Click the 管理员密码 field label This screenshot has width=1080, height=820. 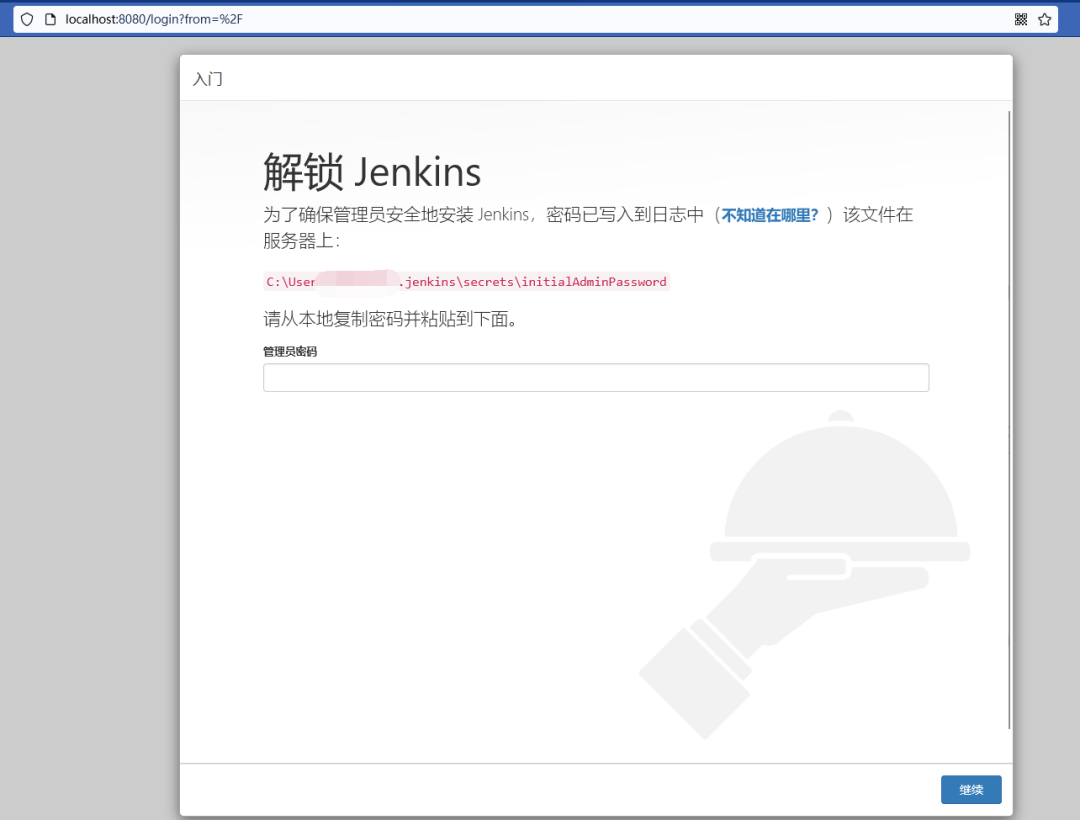[290, 352]
